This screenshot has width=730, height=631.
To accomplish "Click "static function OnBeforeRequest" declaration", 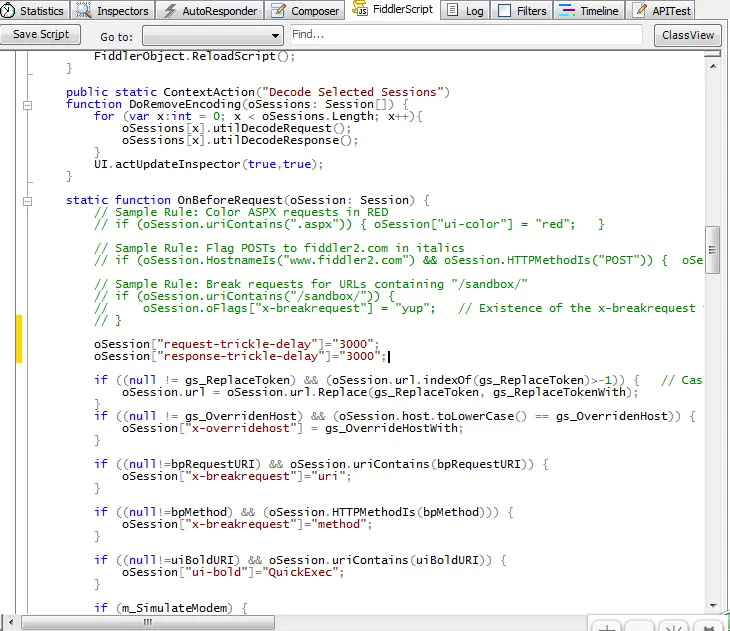I will click(247, 200).
